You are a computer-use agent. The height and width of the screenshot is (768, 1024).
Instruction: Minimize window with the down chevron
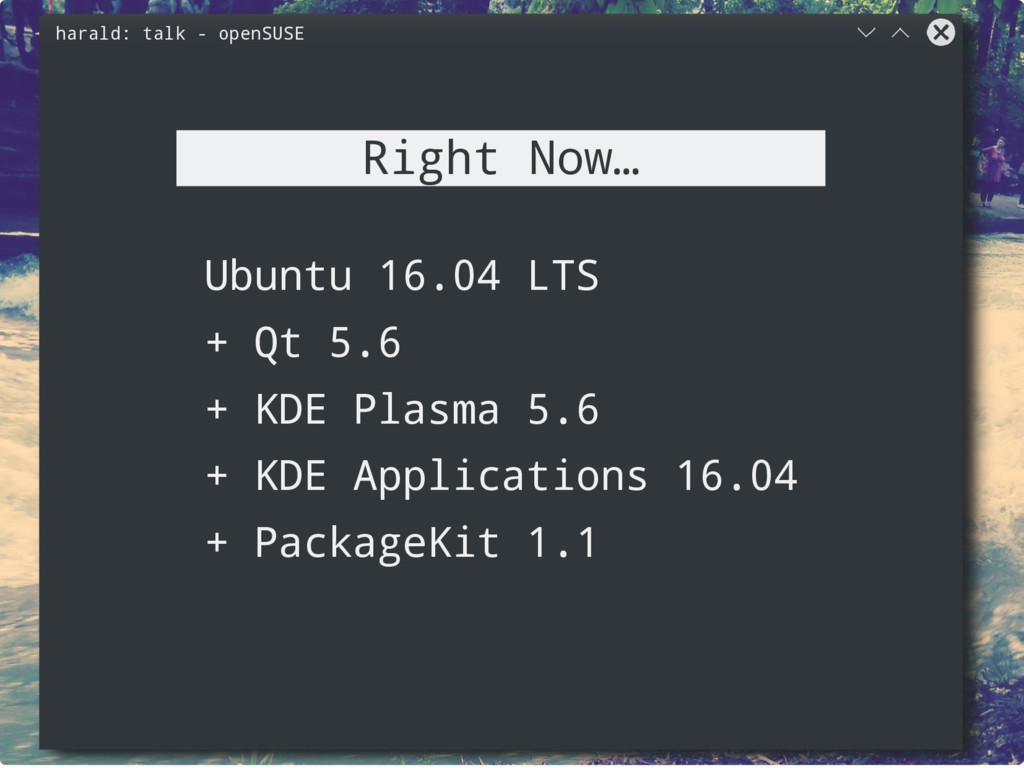(x=866, y=32)
